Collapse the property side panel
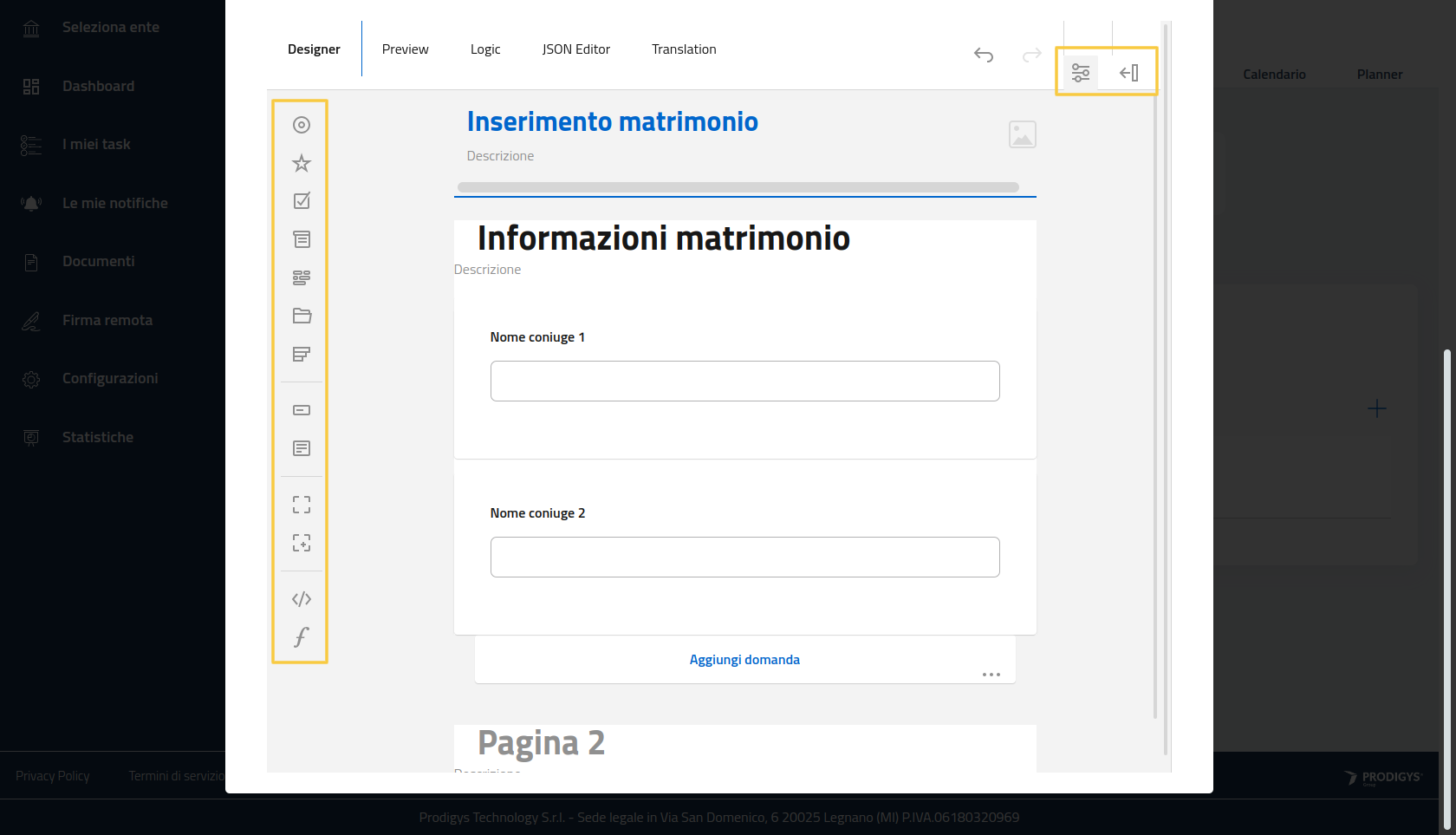This screenshot has height=835, width=1456. pos(1128,73)
